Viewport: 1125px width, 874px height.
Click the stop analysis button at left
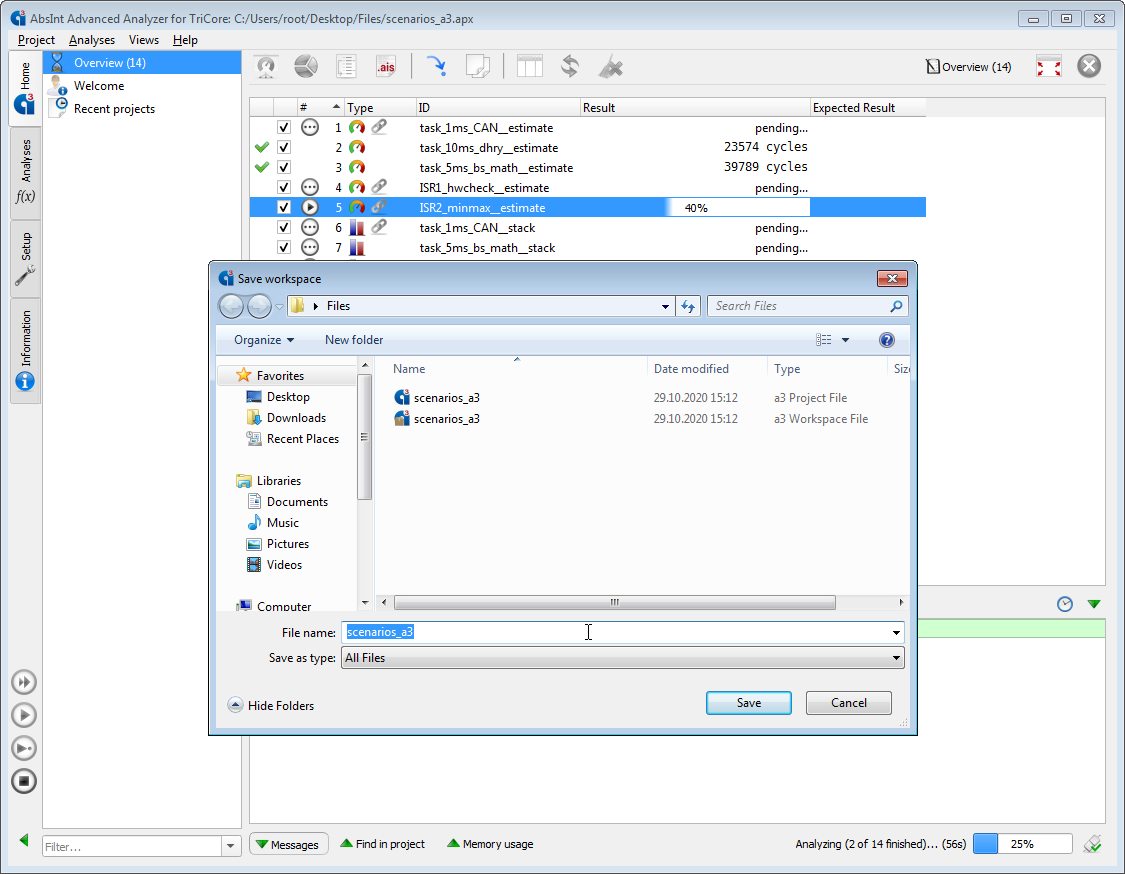tap(24, 781)
